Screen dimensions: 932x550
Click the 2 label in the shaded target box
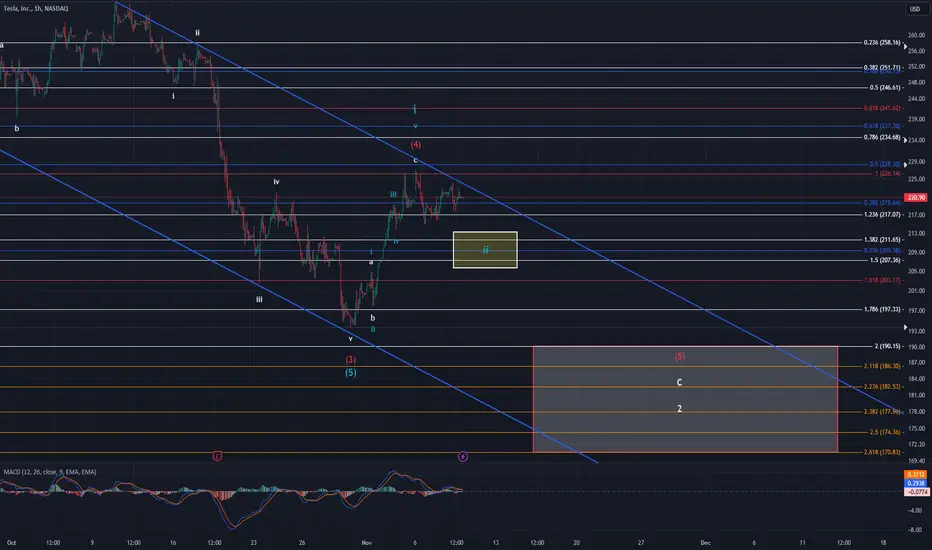(x=679, y=408)
